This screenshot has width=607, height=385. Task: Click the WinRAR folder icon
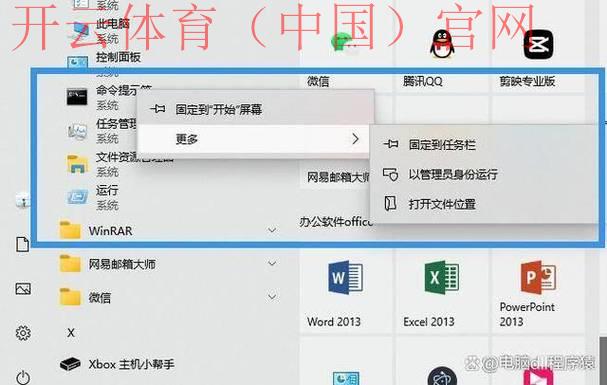[x=70, y=230]
